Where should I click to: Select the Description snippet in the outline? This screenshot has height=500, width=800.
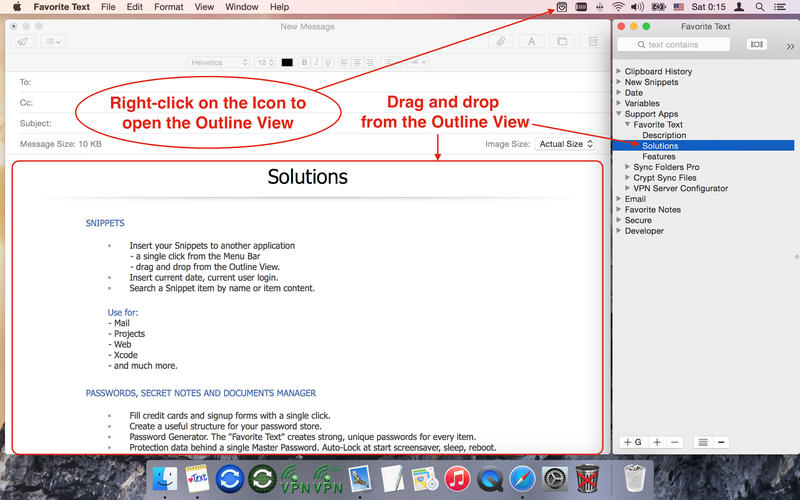pos(664,135)
